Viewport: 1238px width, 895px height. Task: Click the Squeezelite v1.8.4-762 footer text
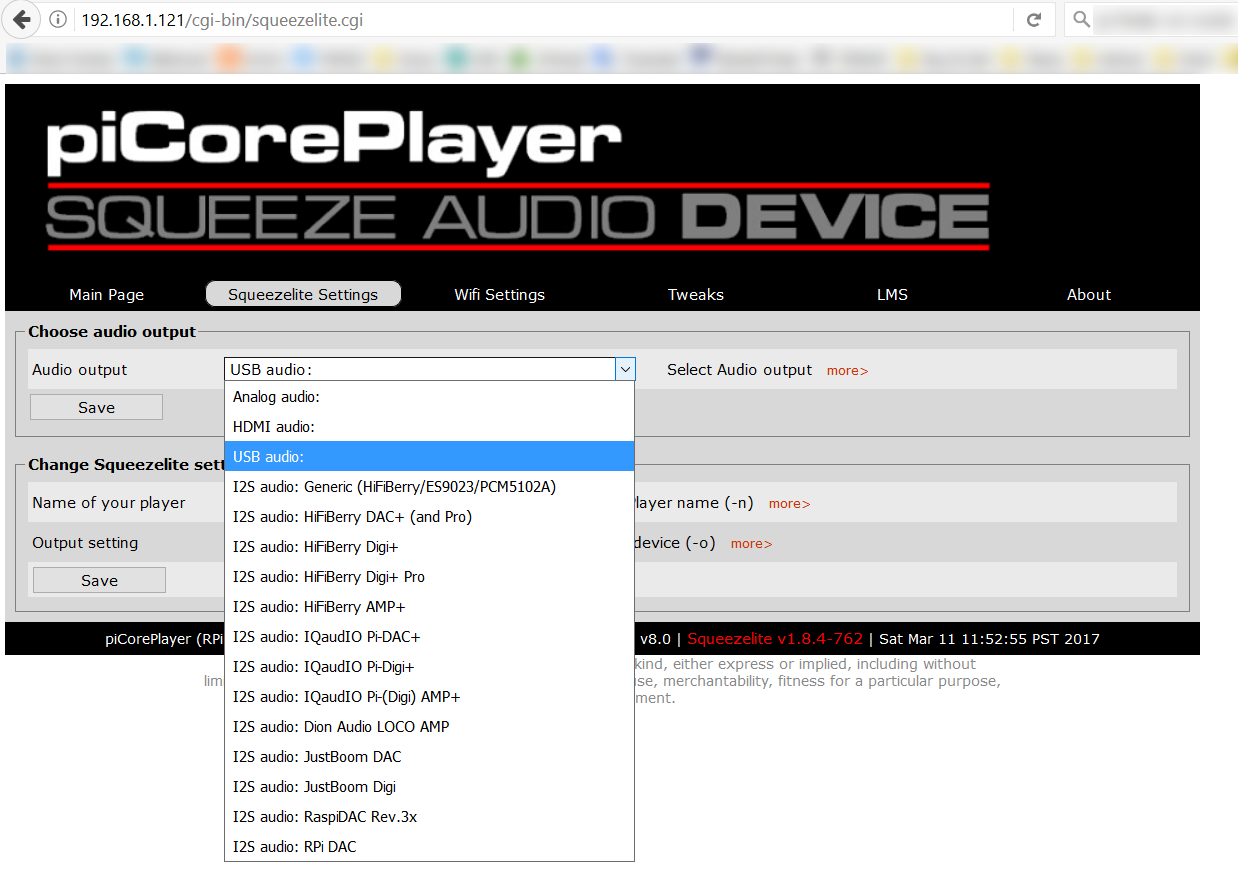pos(775,639)
